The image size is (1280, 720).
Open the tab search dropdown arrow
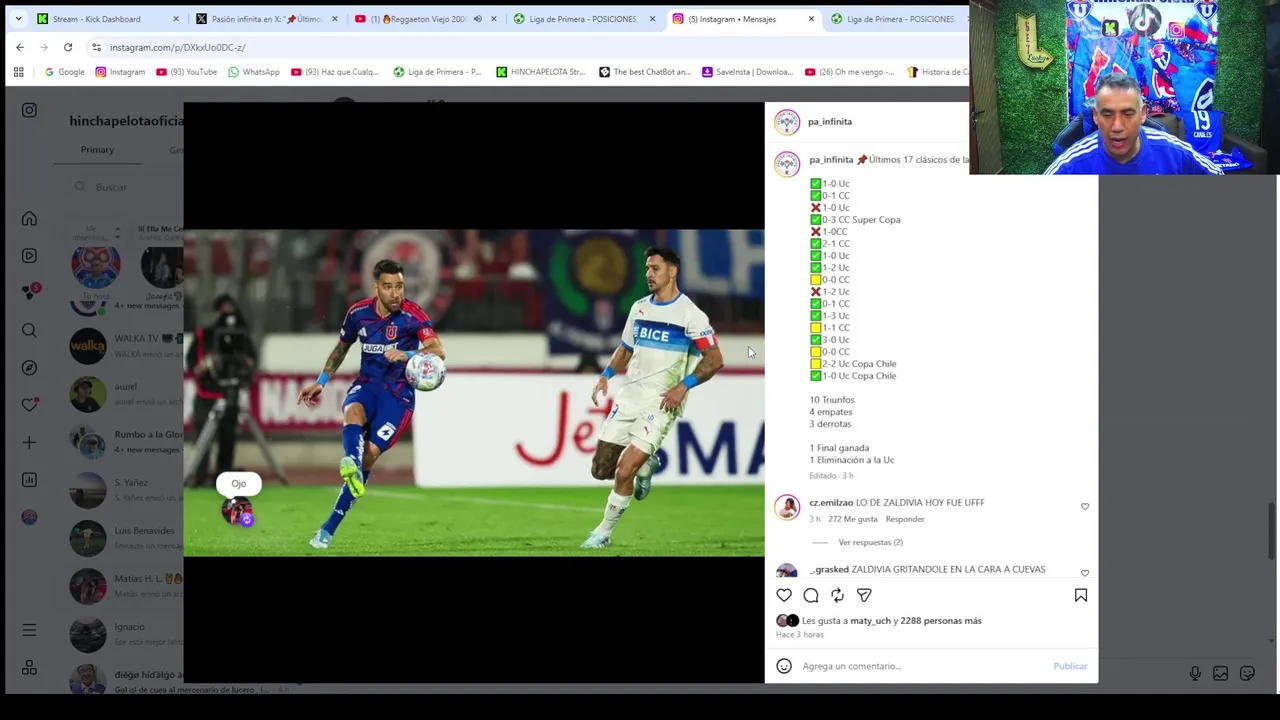point(18,19)
